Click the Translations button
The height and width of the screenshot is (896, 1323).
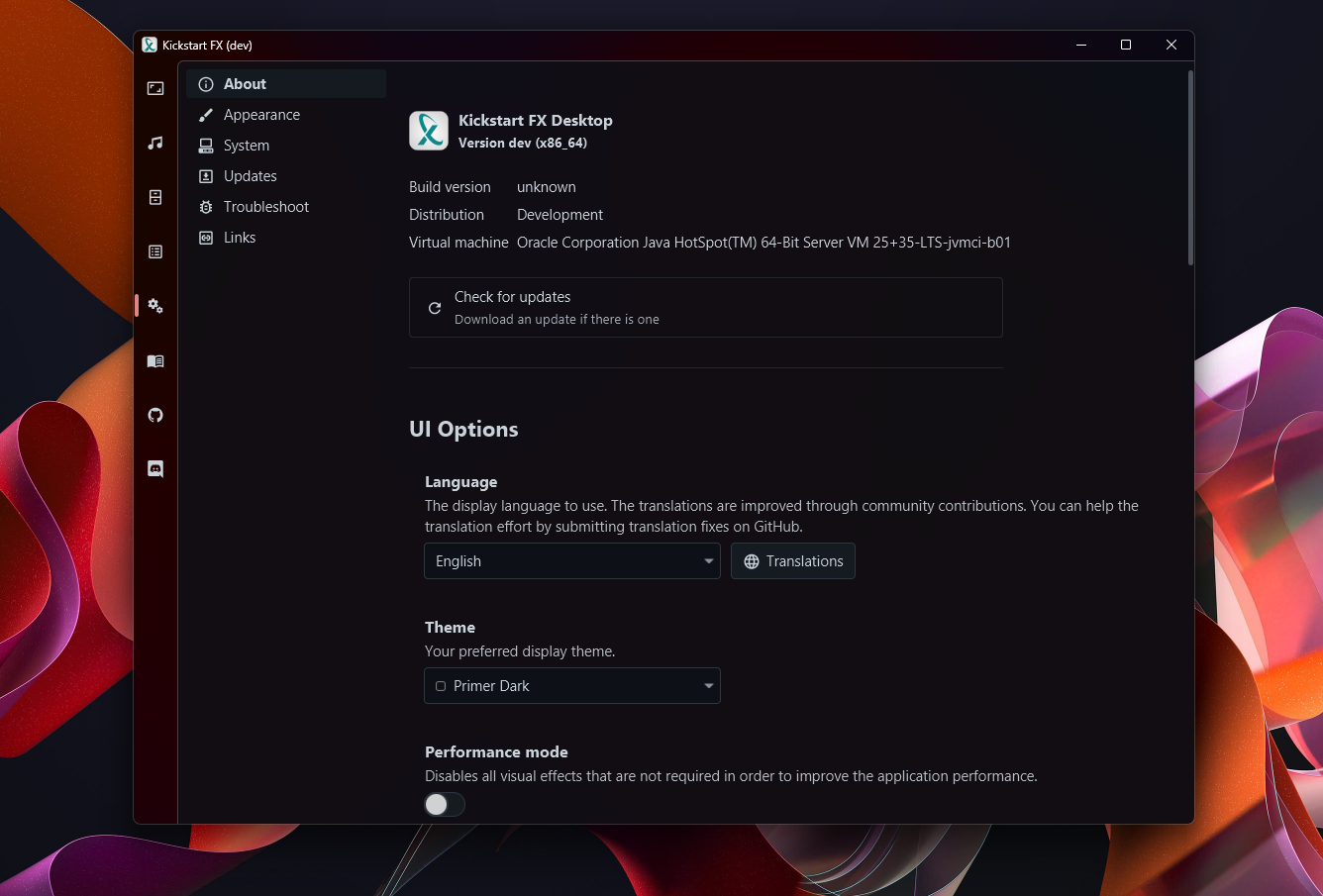(793, 561)
